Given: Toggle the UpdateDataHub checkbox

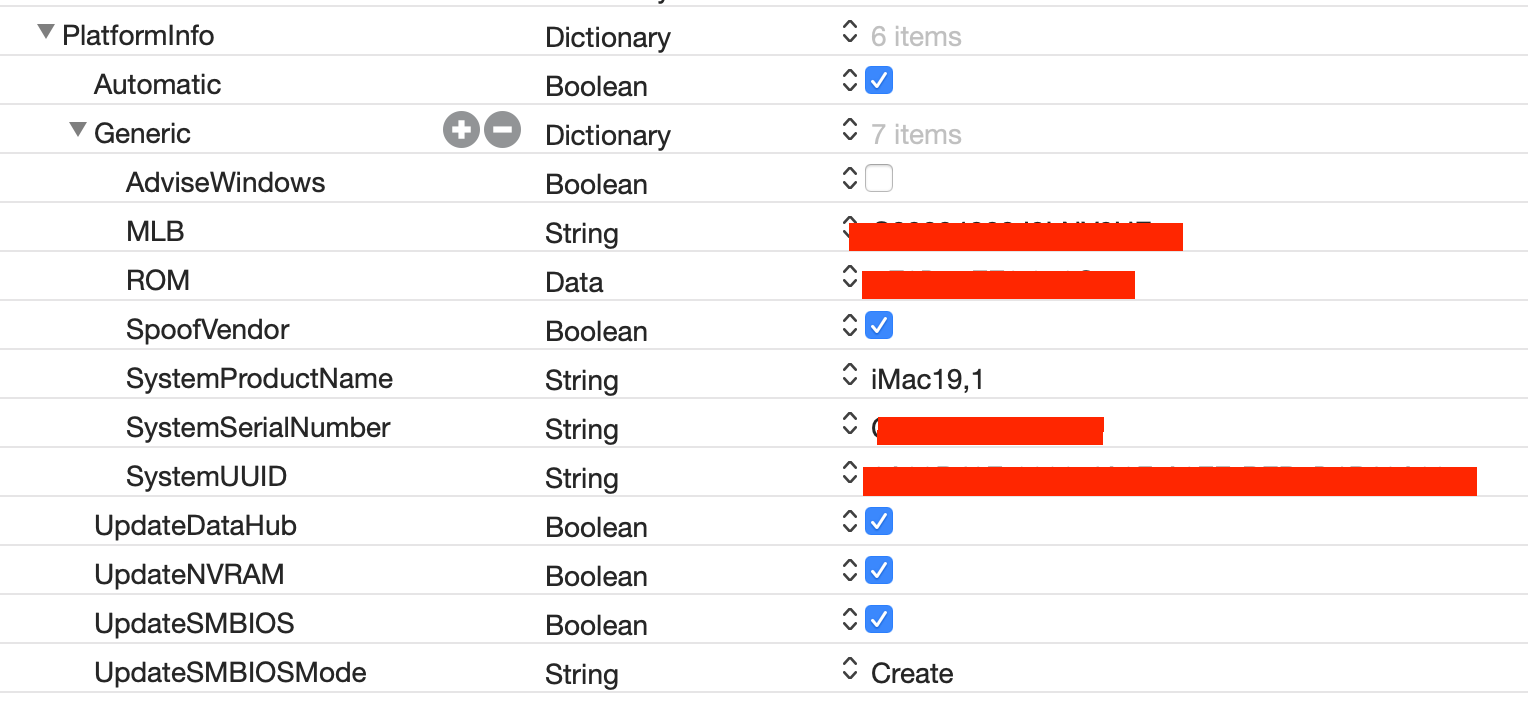Looking at the screenshot, I should tap(879, 521).
